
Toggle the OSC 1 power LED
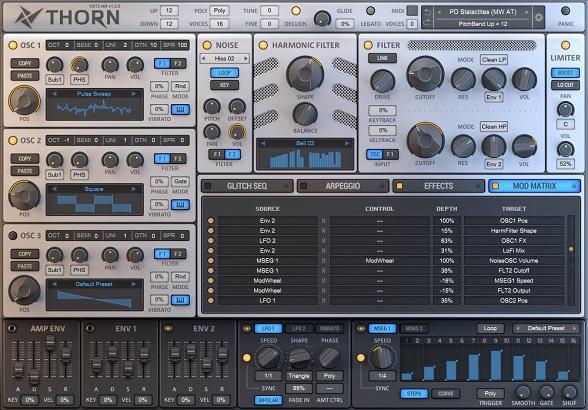click(x=13, y=45)
